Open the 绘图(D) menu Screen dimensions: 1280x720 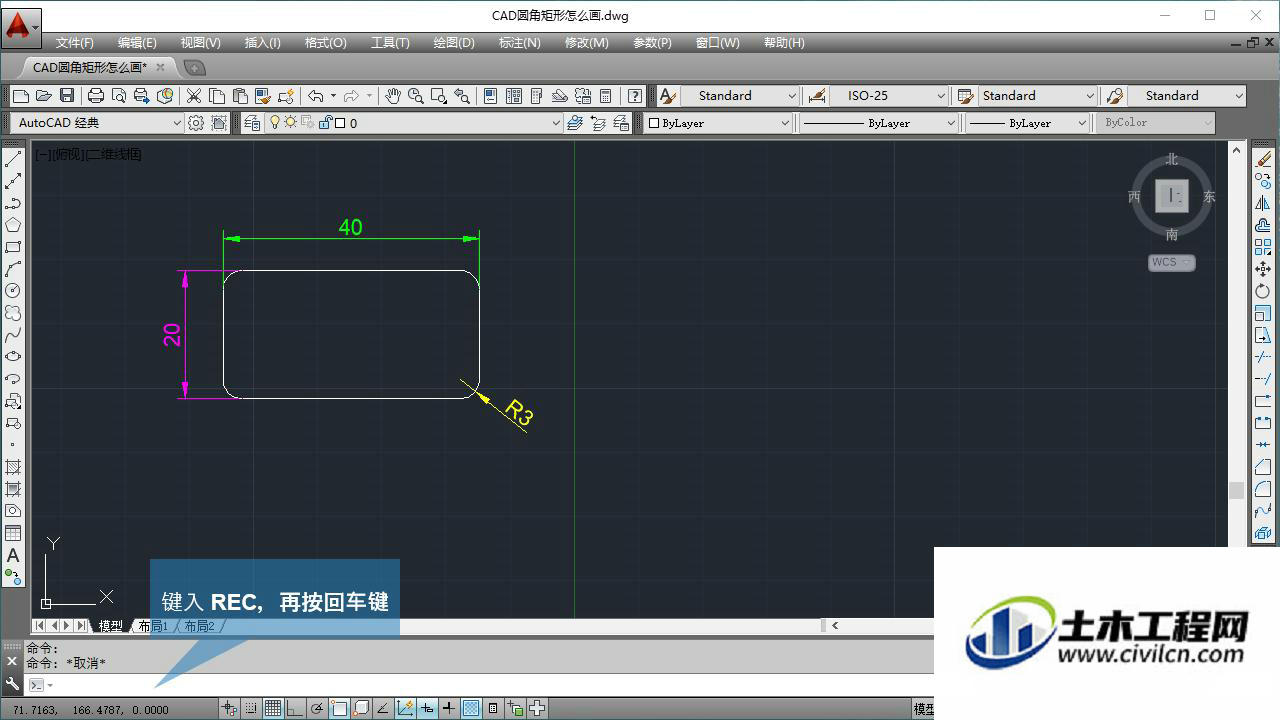(x=454, y=43)
